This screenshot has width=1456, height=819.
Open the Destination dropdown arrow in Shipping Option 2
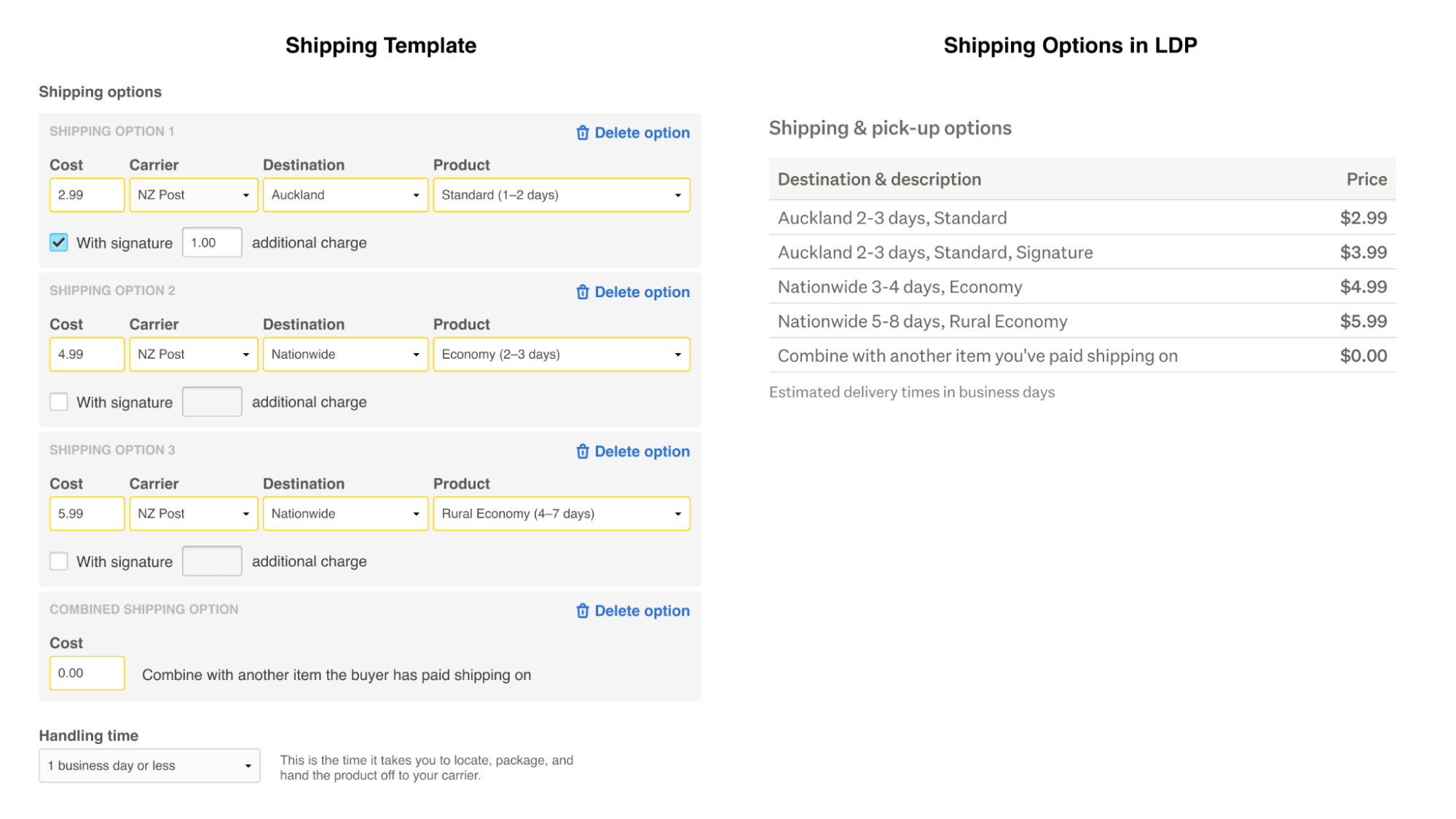417,355
